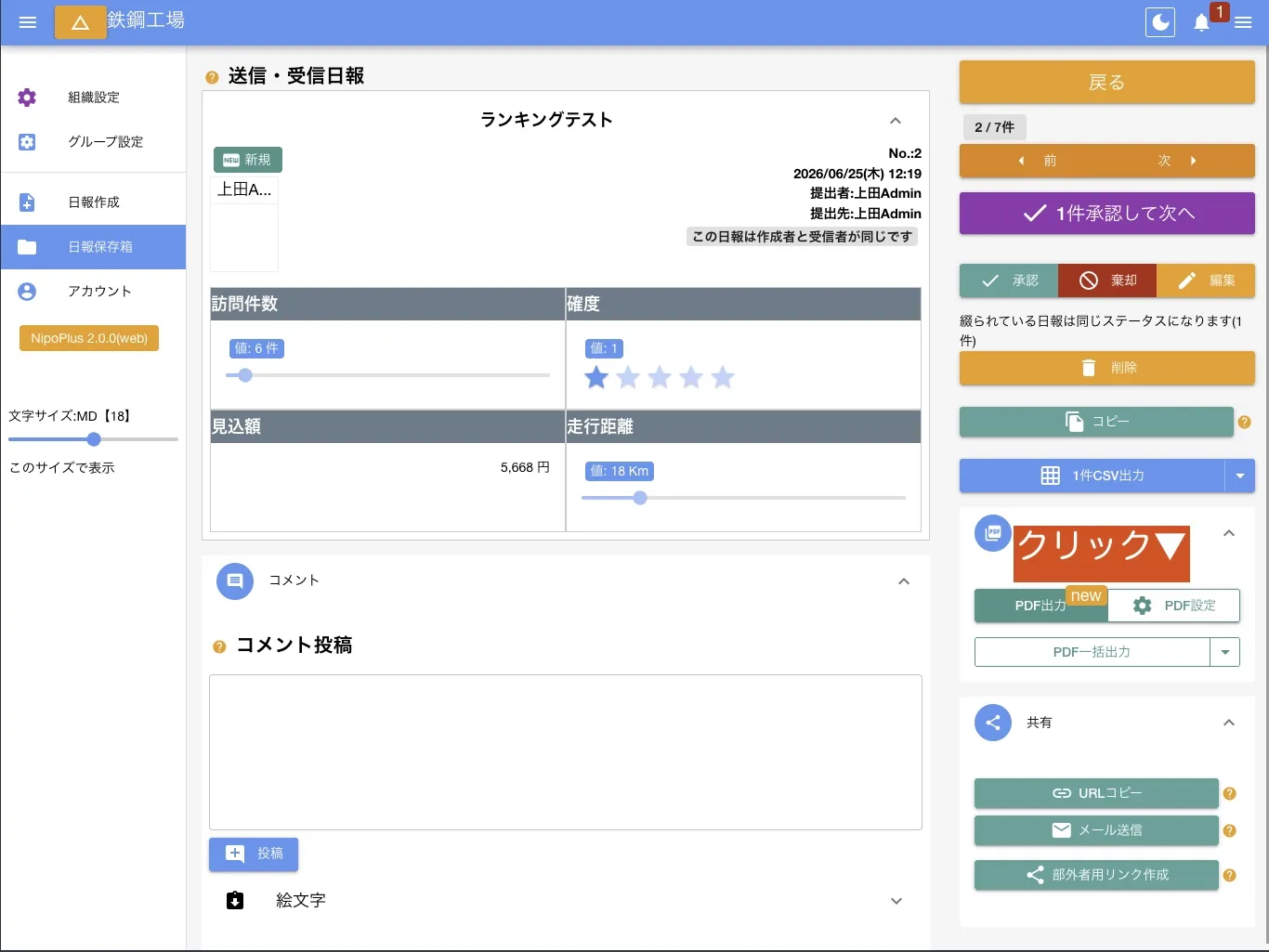1269x952 pixels.
Task: Click the 絵文字 clipboard icon
Action: tap(235, 901)
